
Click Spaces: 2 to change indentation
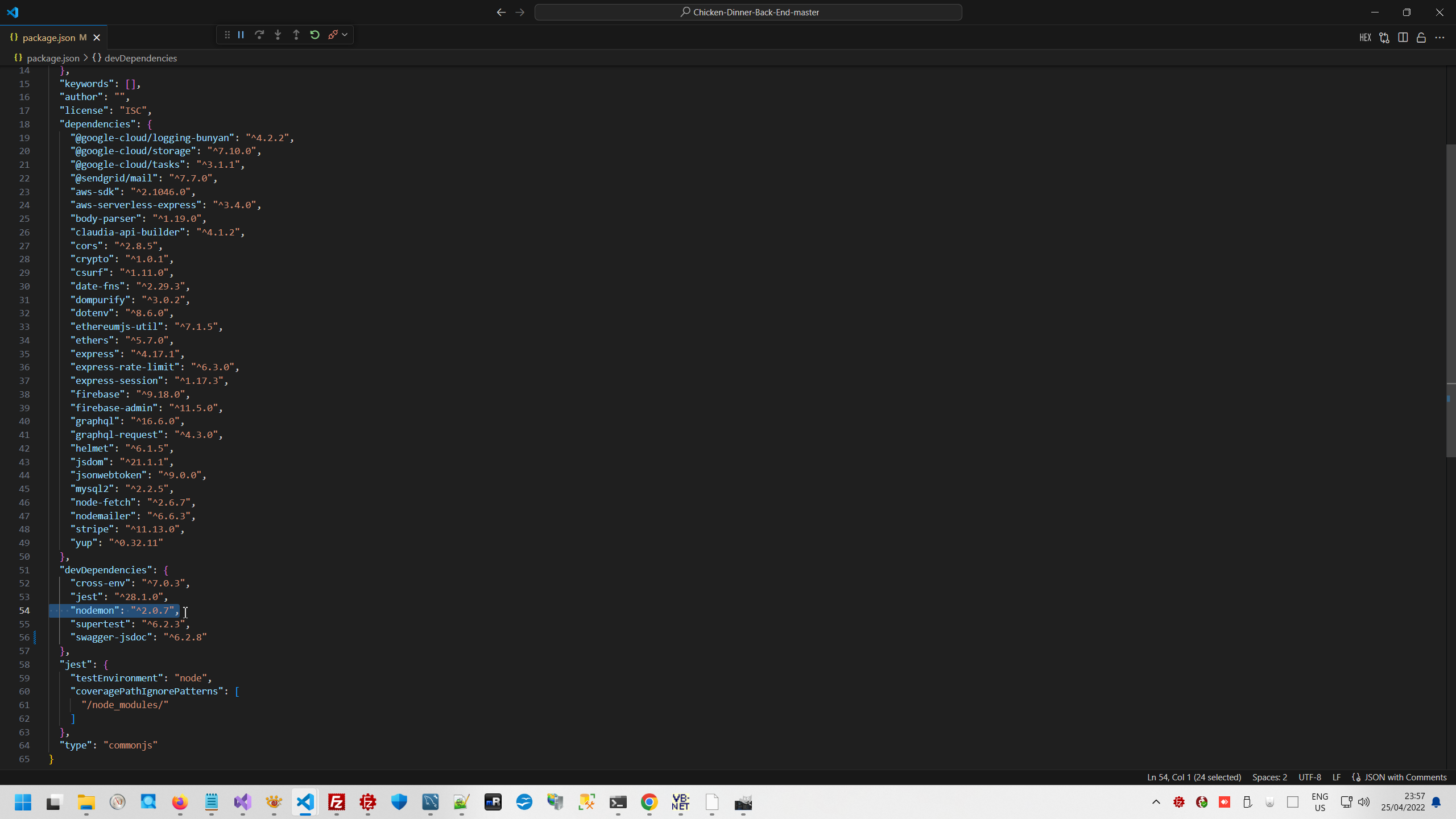(x=1269, y=777)
